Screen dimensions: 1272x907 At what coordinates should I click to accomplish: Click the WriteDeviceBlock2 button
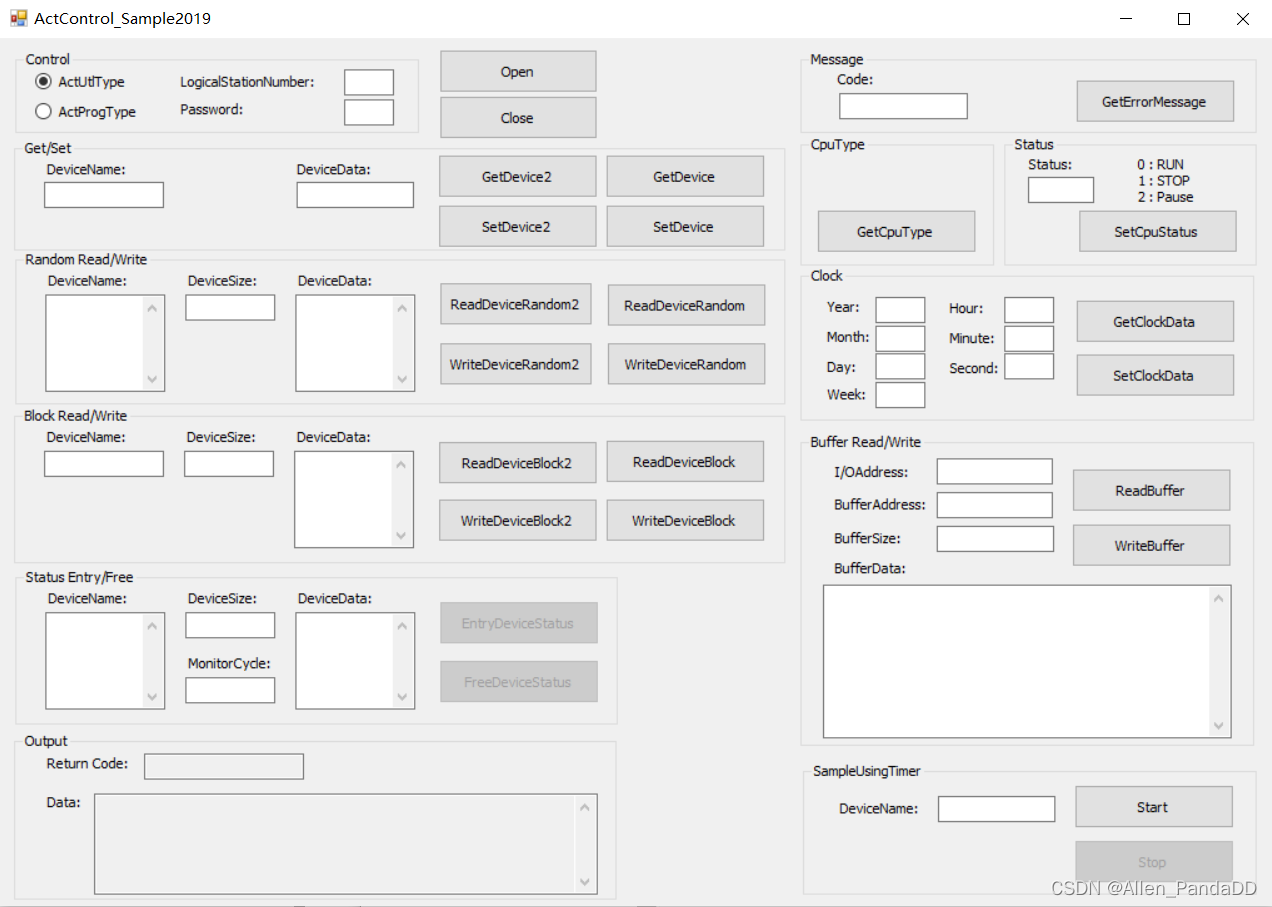pyautogui.click(x=518, y=521)
